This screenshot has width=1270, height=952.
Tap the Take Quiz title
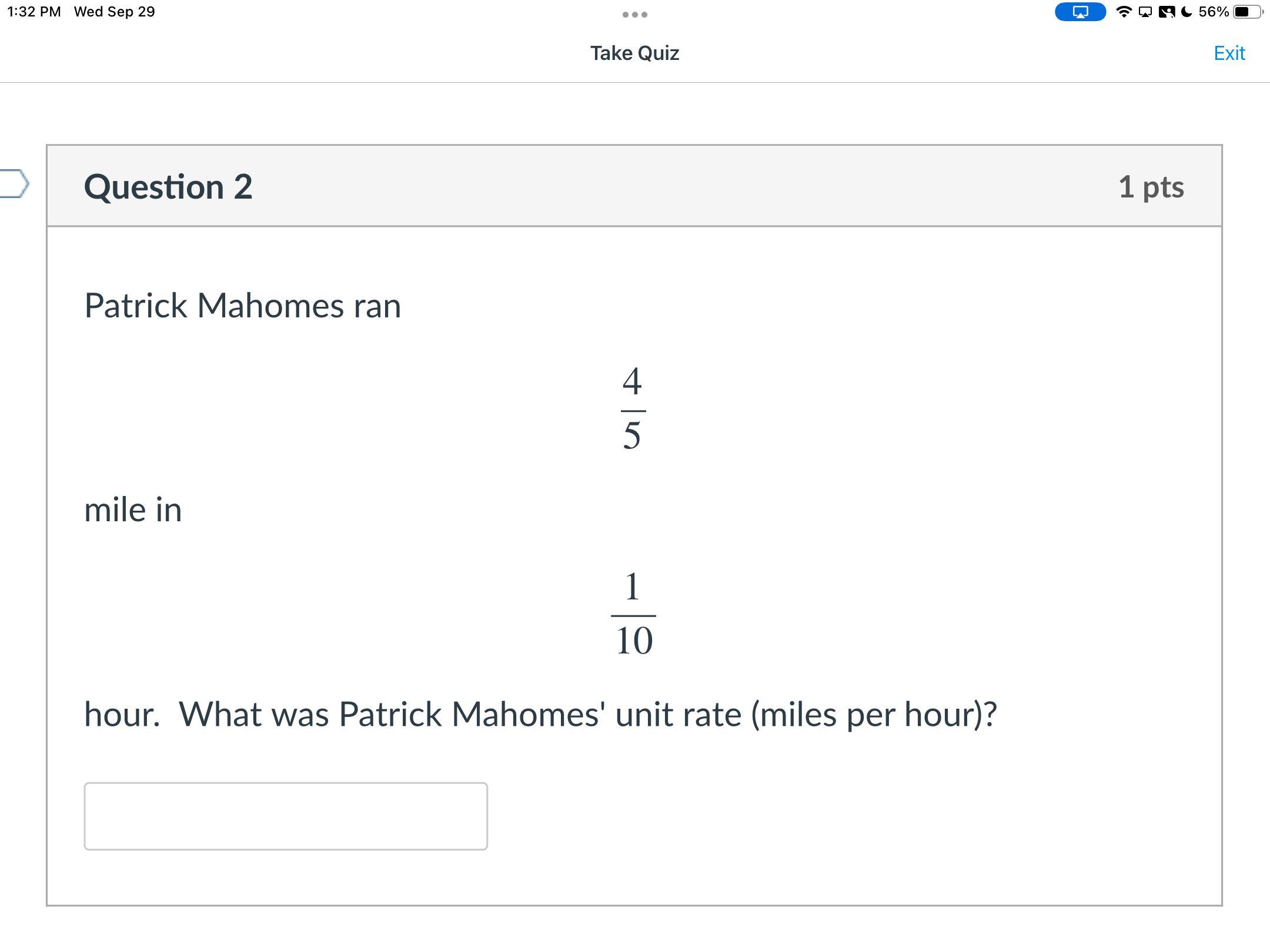click(x=635, y=53)
